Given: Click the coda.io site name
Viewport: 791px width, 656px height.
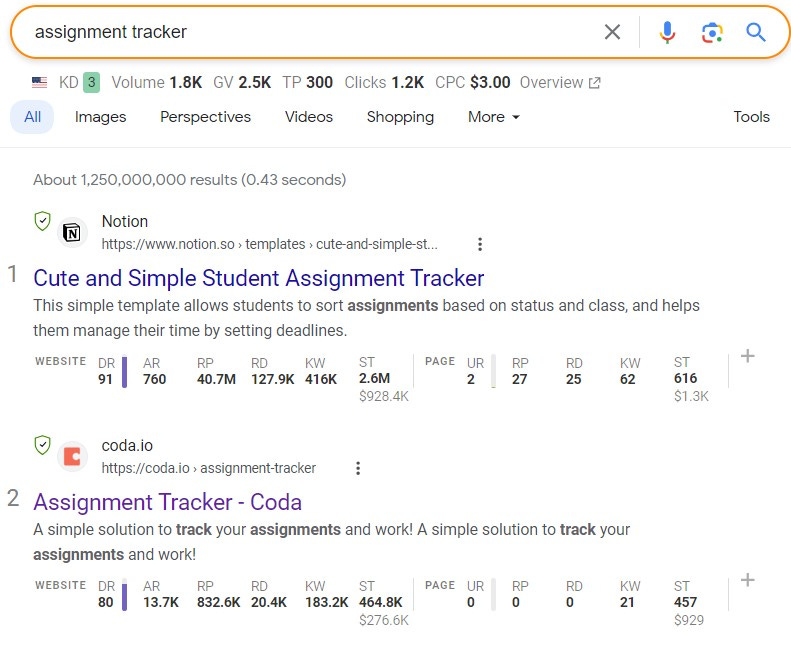Looking at the screenshot, I should pyautogui.click(x=127, y=446).
